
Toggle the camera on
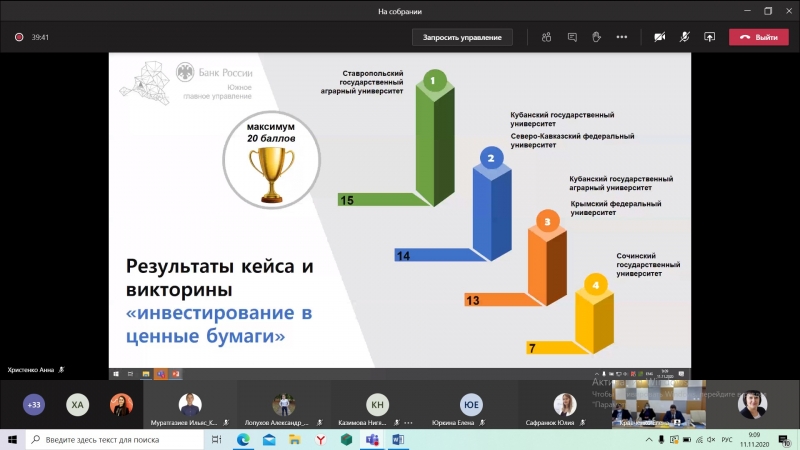659,37
